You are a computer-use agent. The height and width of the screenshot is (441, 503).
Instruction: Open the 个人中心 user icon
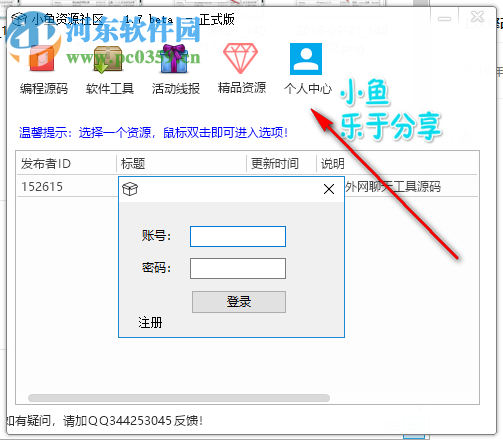click(x=306, y=59)
